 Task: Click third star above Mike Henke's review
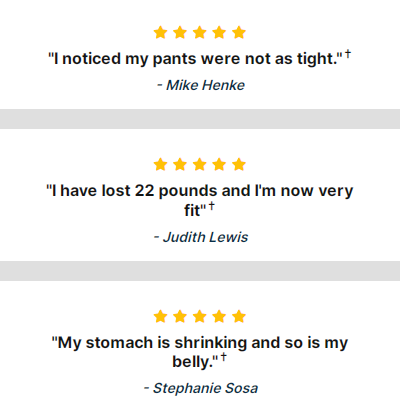point(200,33)
